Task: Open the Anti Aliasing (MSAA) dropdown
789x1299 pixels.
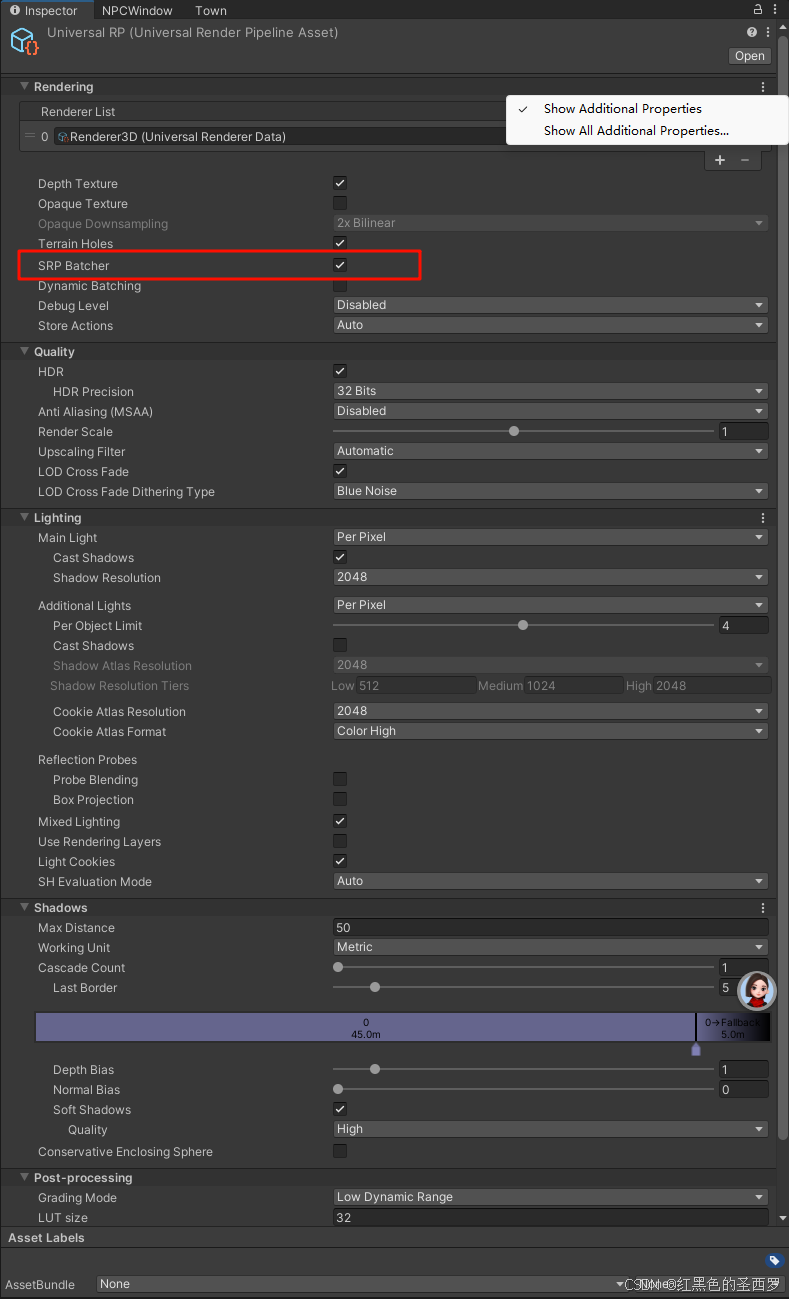Action: (551, 411)
